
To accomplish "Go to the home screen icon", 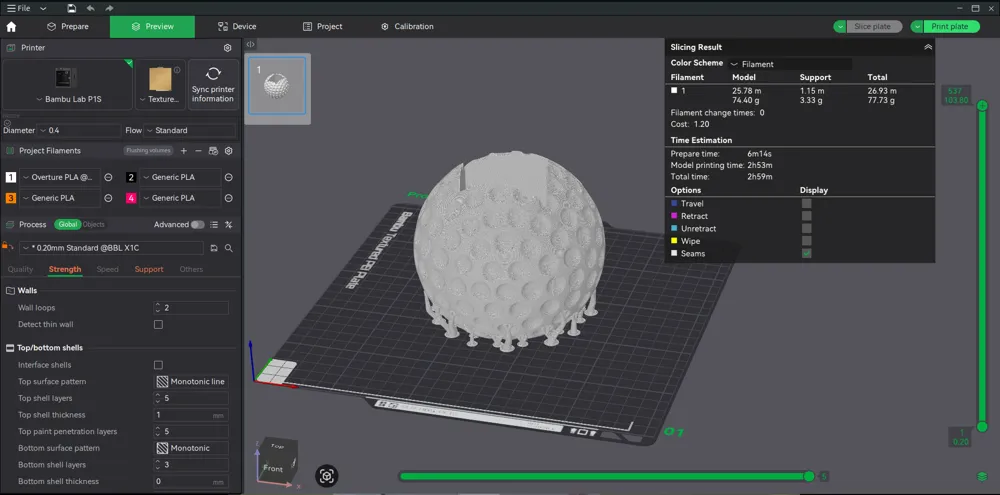I will point(11,27).
